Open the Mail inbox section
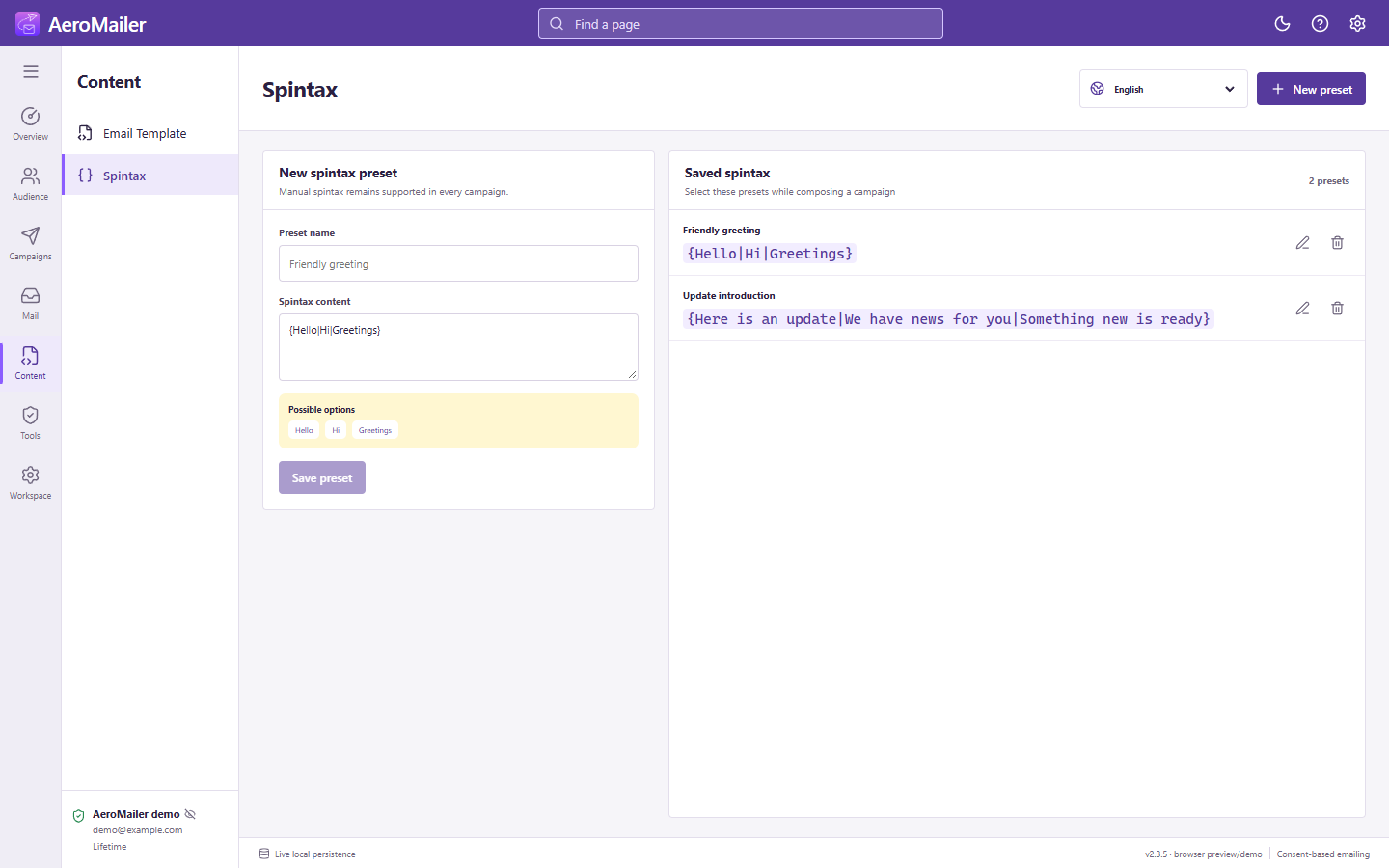The width and height of the screenshot is (1389, 868). 31,303
